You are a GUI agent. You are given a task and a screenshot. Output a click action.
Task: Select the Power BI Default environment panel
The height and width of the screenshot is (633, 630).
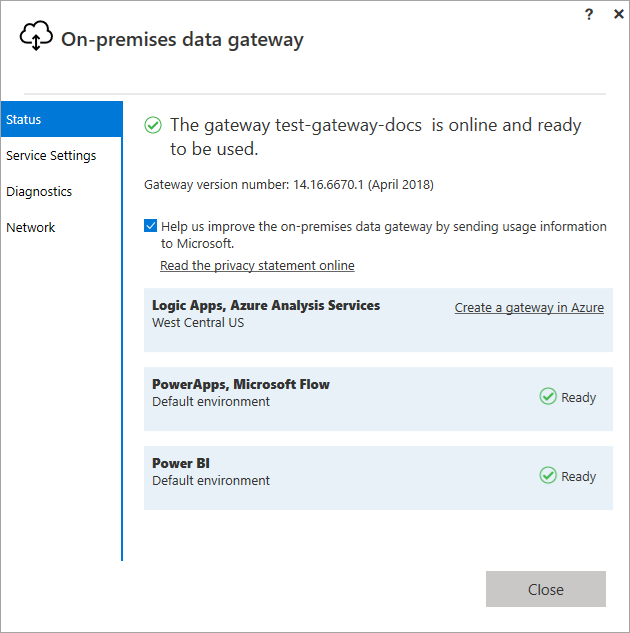[378, 478]
